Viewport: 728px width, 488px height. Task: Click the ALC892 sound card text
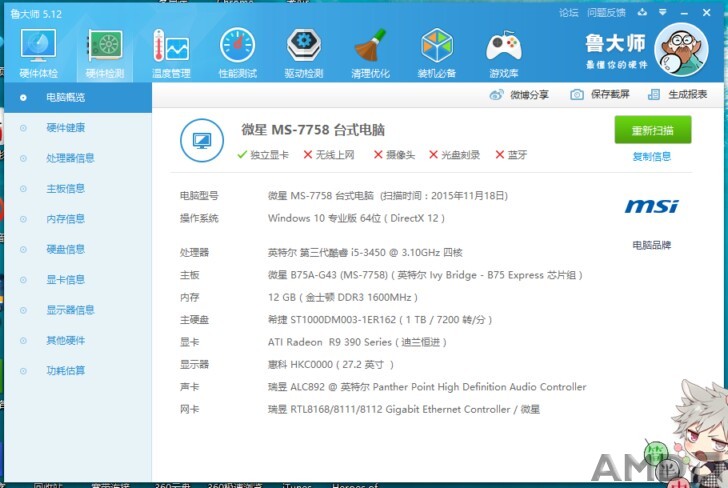pos(427,387)
